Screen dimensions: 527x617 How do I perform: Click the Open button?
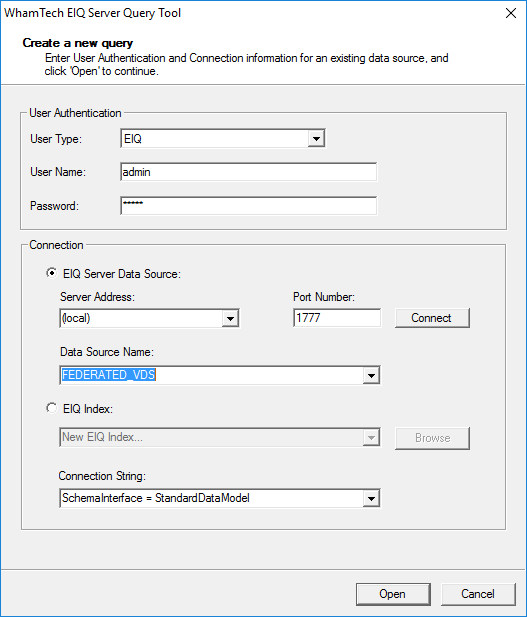(x=393, y=594)
